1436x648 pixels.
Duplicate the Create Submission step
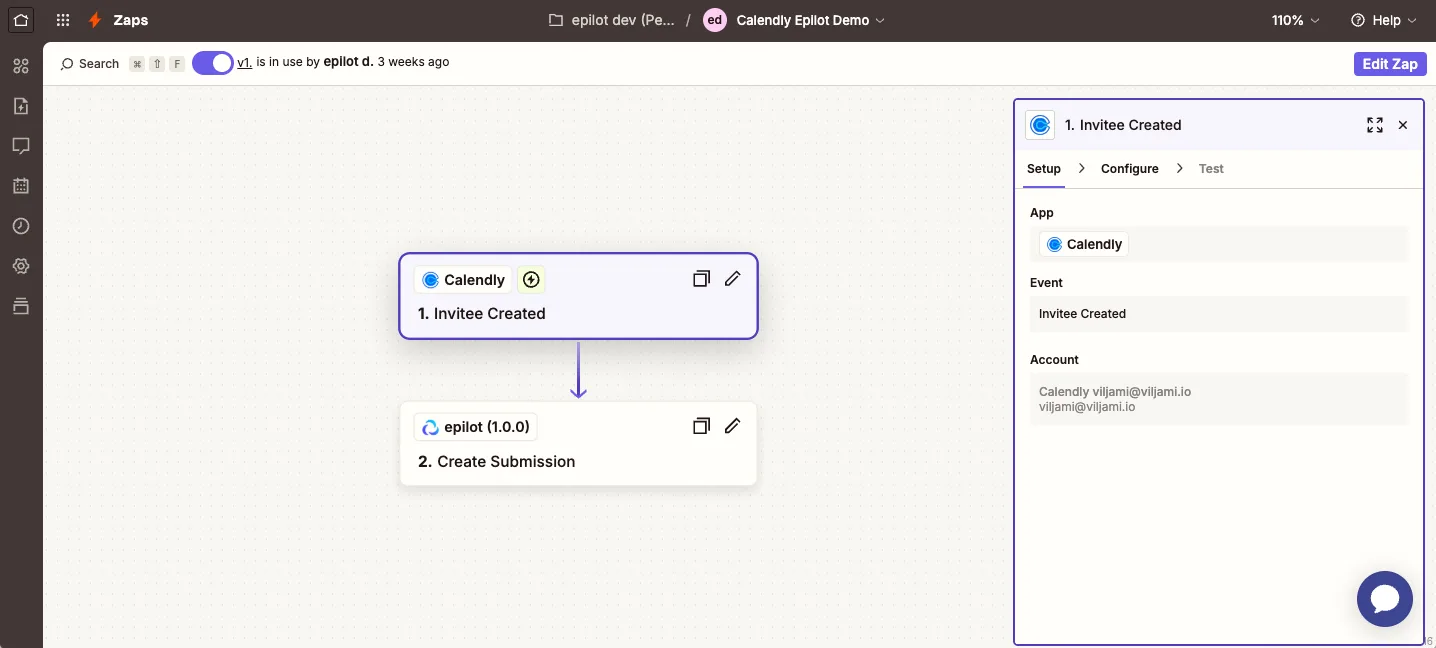[701, 426]
